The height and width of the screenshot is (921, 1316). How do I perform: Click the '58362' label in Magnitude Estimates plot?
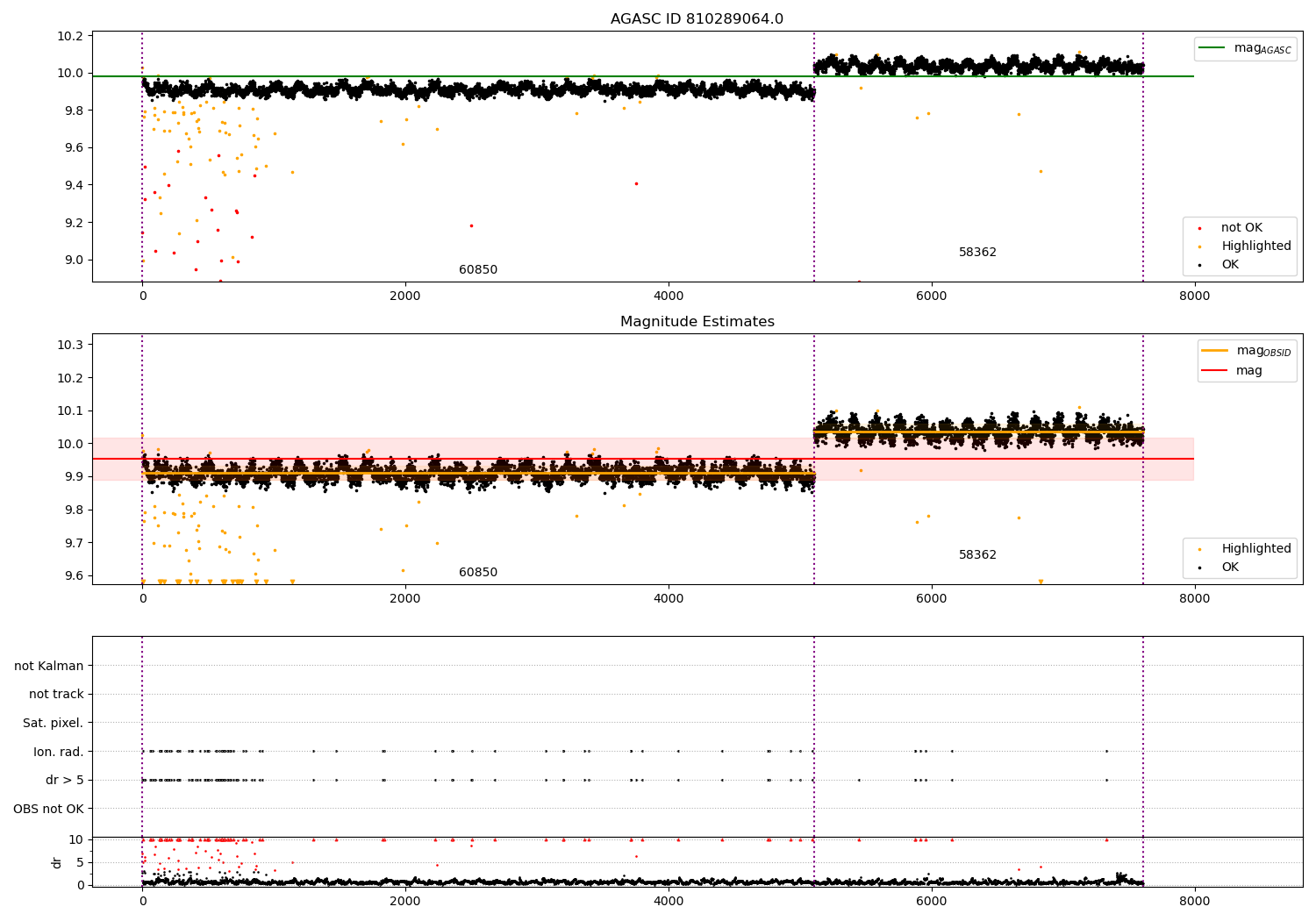click(977, 555)
